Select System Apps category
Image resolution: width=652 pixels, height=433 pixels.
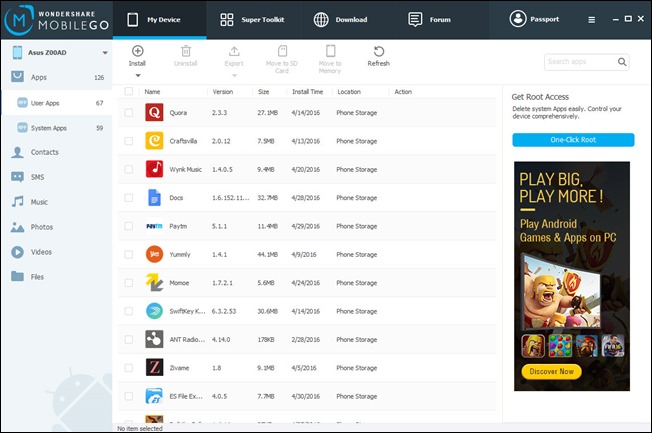(57, 128)
